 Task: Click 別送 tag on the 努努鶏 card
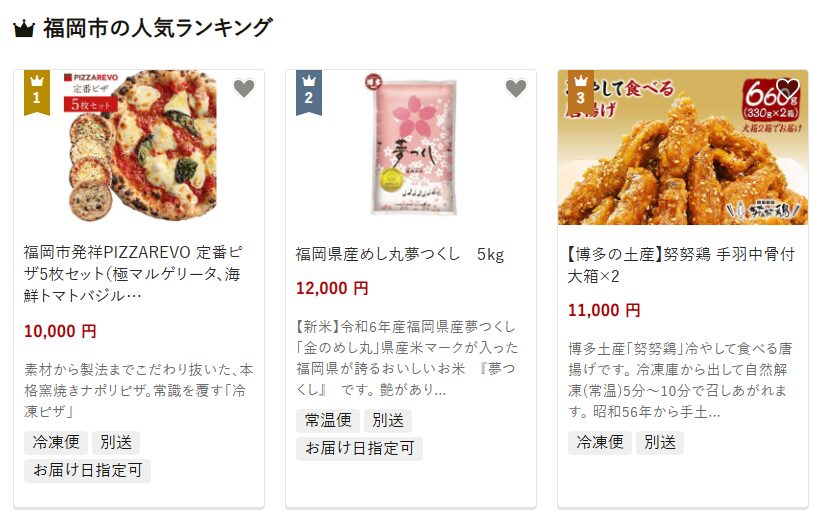660,442
